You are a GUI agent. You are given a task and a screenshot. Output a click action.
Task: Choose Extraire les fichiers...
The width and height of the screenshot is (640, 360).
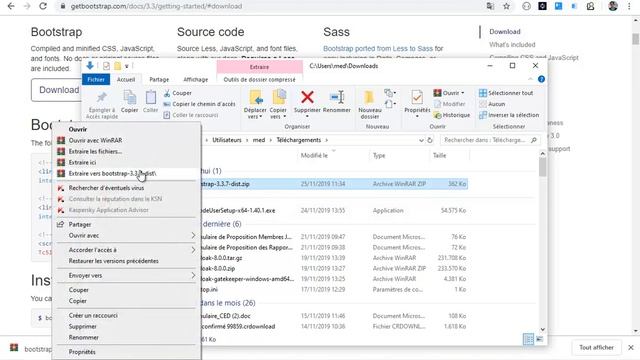click(x=127, y=151)
